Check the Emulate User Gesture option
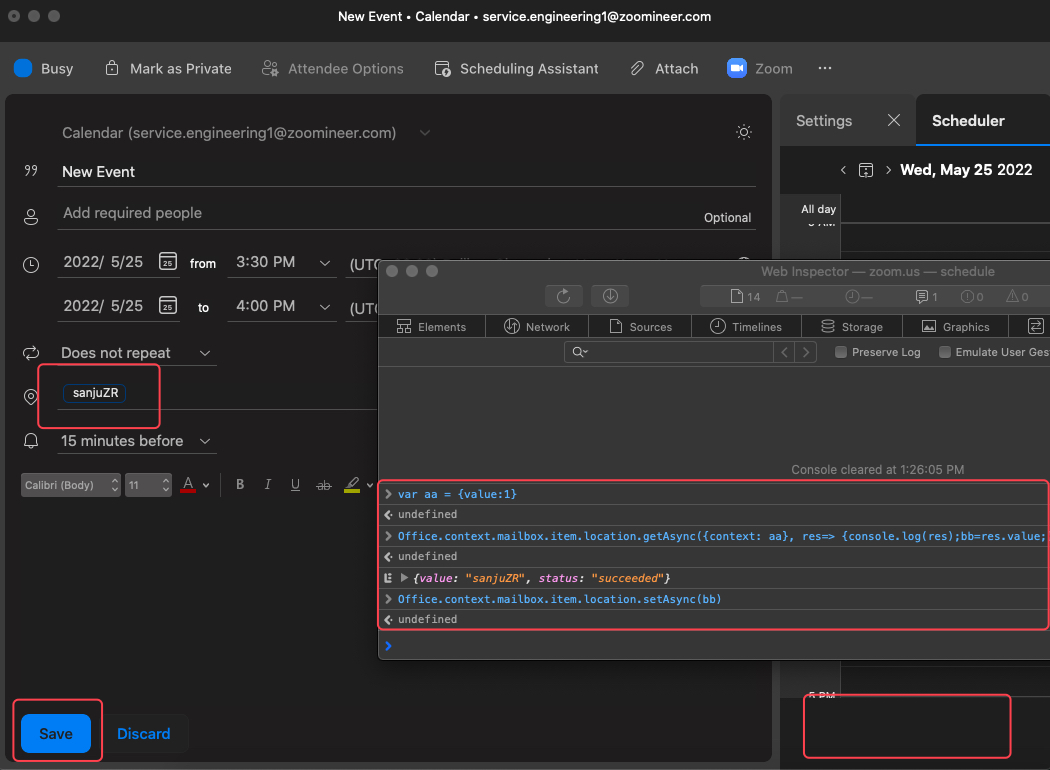This screenshot has width=1050, height=770. [x=944, y=351]
